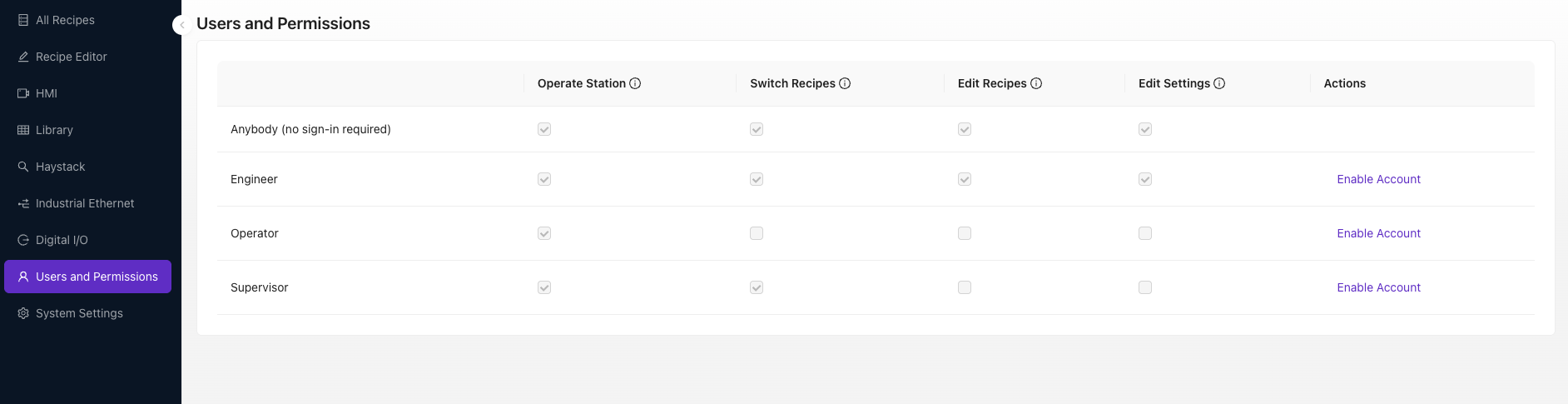Click the Library grid icon

pos(23,130)
